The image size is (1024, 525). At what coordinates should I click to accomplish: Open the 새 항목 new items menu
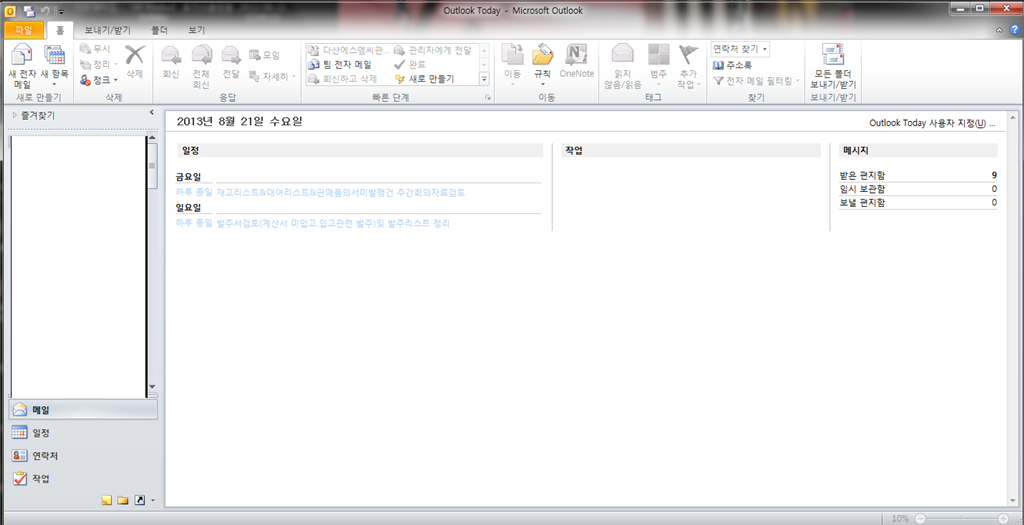click(54, 66)
